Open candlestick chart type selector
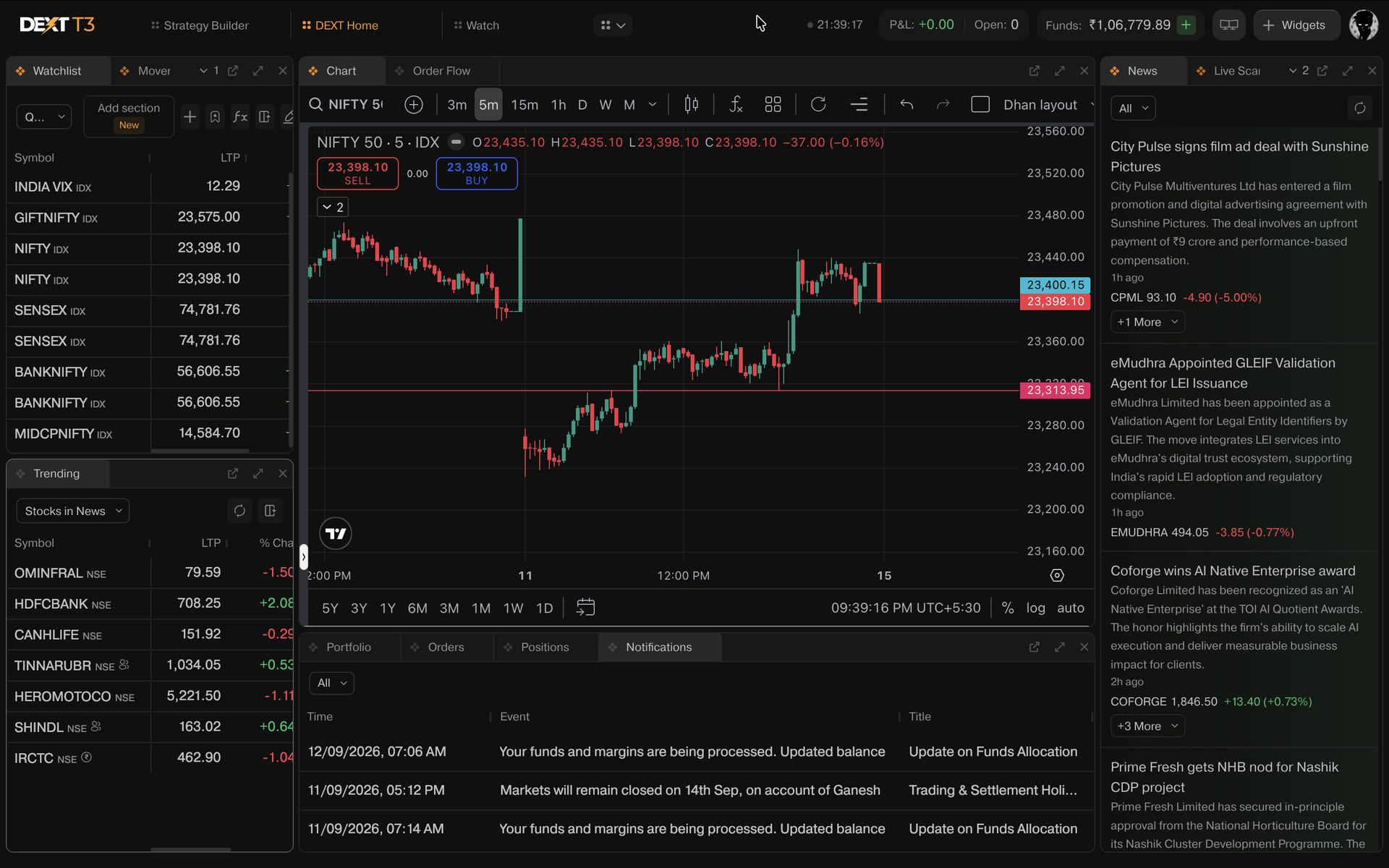Viewport: 1389px width, 868px height. pos(691,105)
